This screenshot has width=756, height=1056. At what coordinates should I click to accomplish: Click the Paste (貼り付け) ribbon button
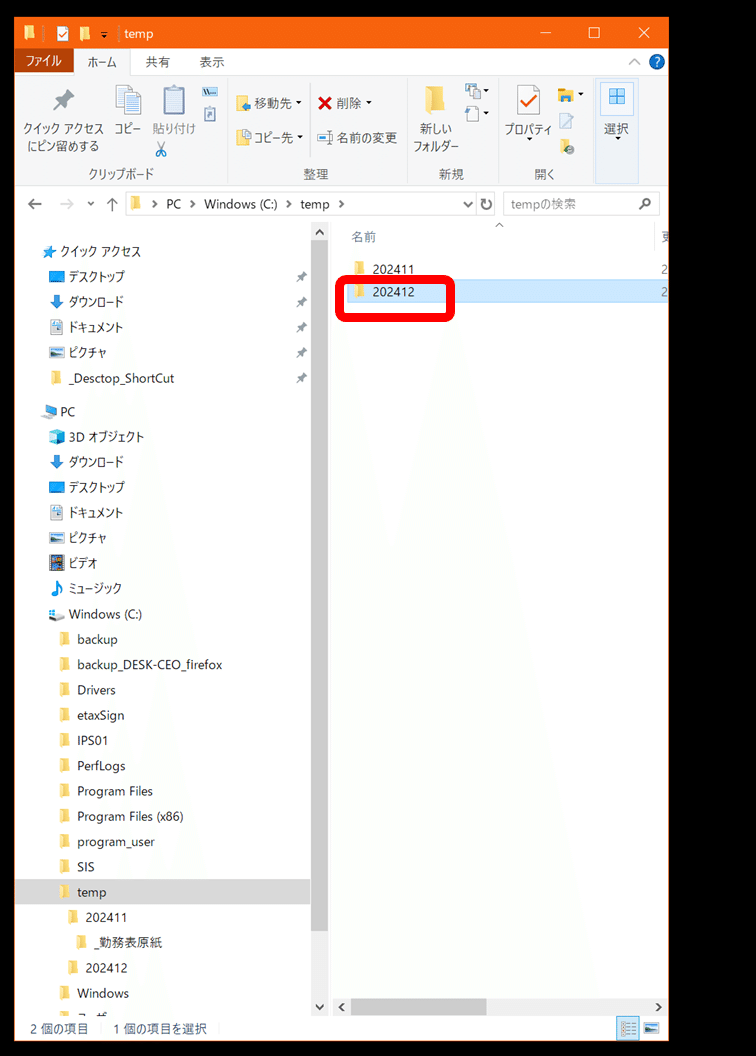(x=174, y=110)
